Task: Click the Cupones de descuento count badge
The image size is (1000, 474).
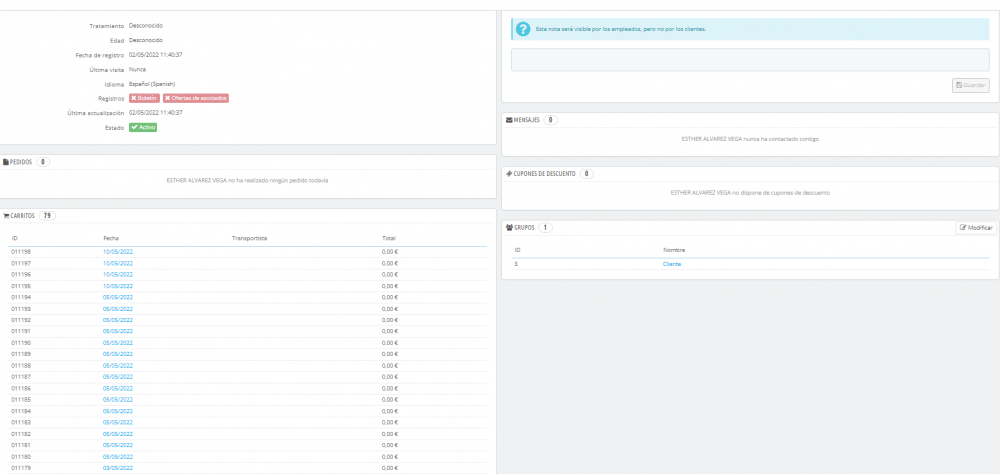Action: (586, 174)
